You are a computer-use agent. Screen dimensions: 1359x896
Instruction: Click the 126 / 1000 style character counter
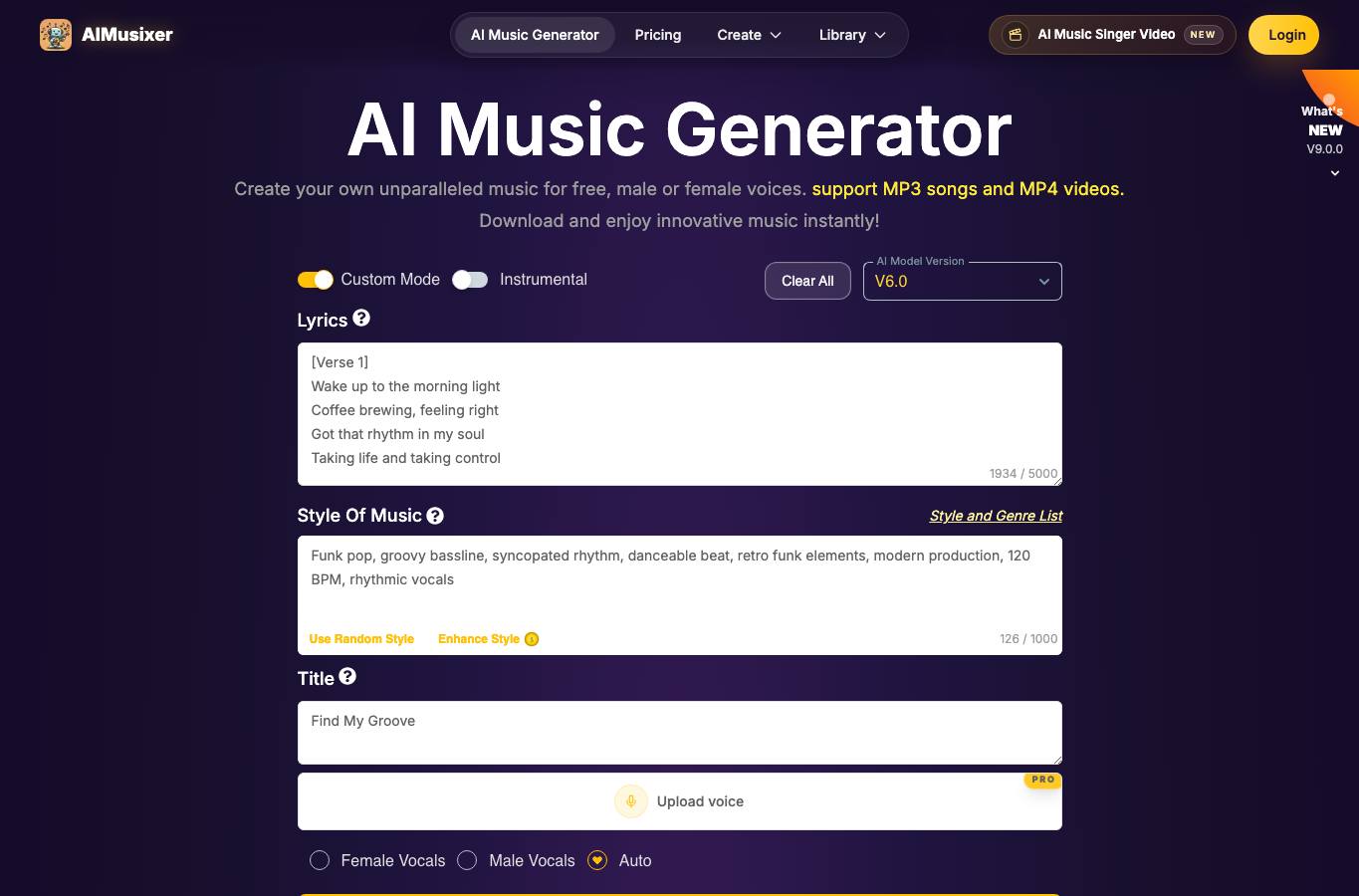(x=1028, y=639)
